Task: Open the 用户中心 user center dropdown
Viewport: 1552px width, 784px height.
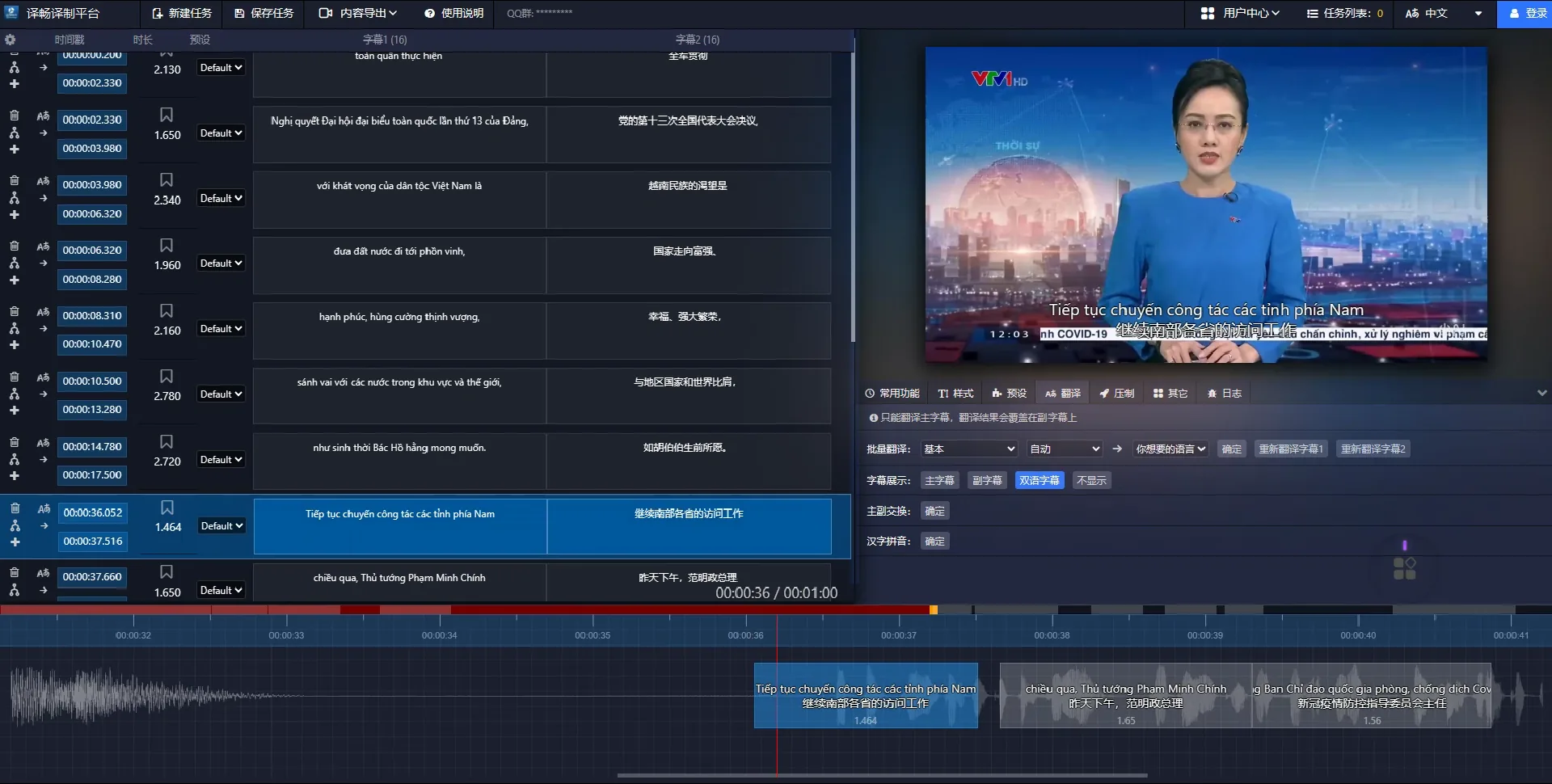Action: coord(1240,13)
